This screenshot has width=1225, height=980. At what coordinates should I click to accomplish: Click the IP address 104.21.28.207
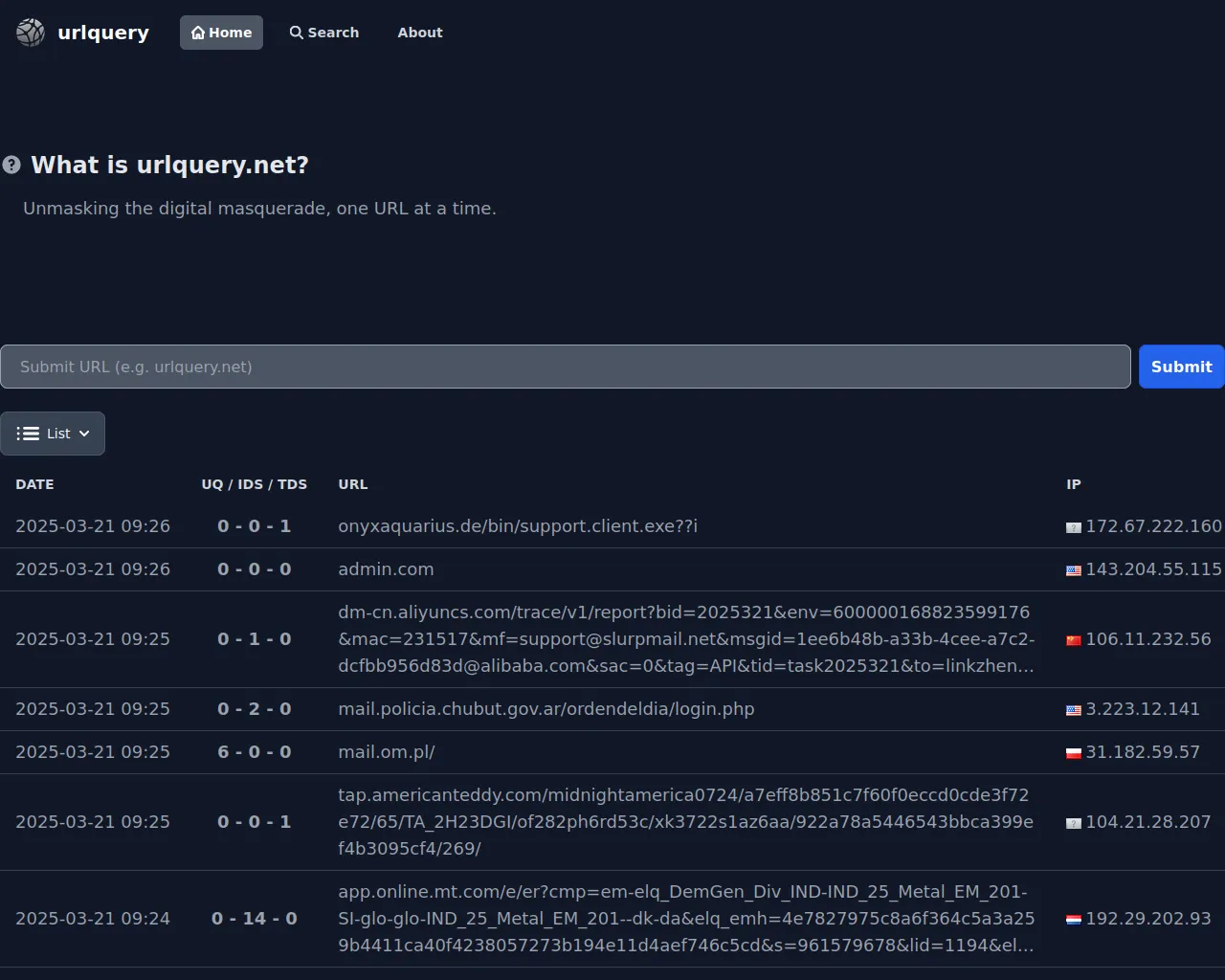coord(1147,822)
